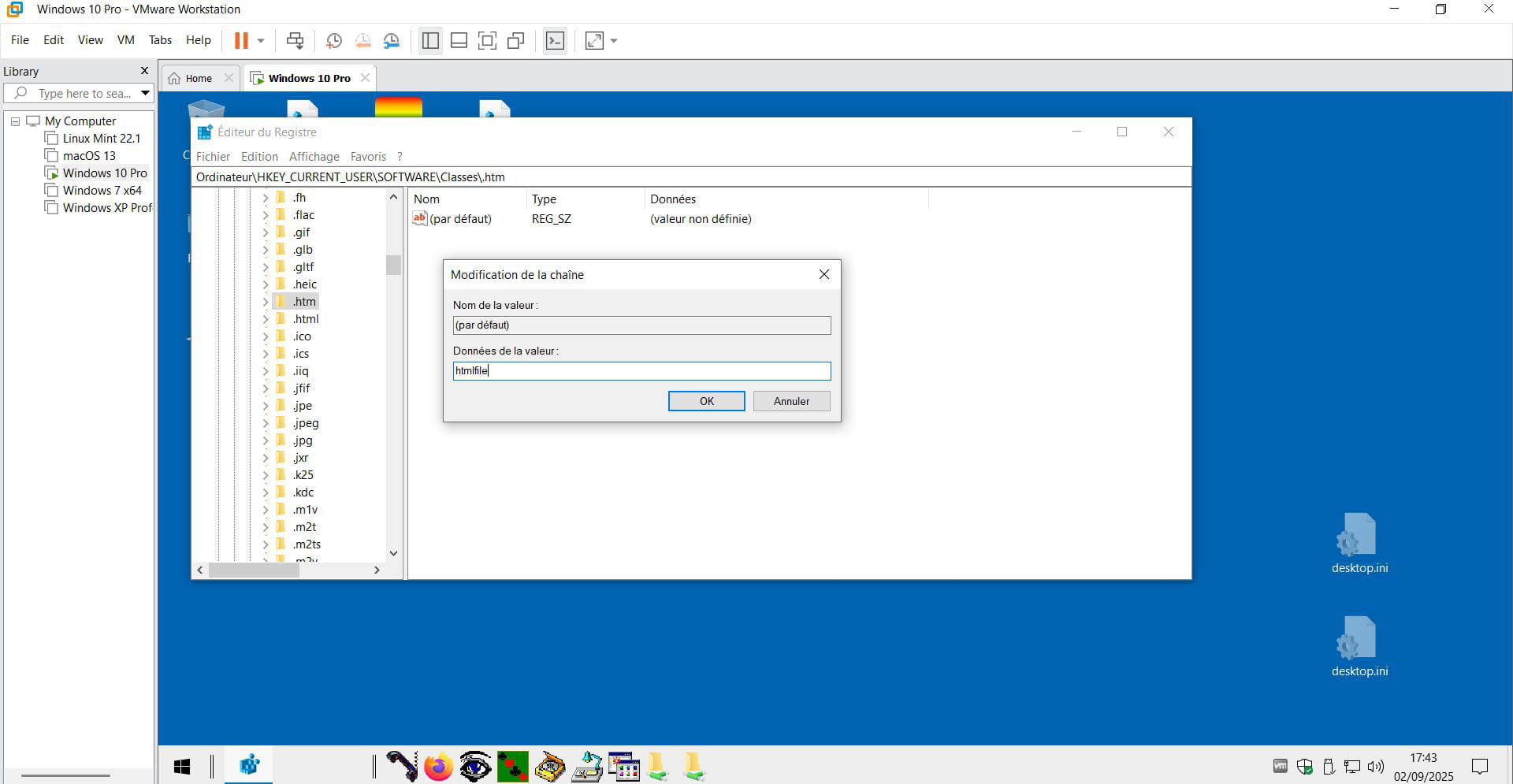Select Windows 7 x64 virtual machine
1513x784 pixels.
pos(102,191)
